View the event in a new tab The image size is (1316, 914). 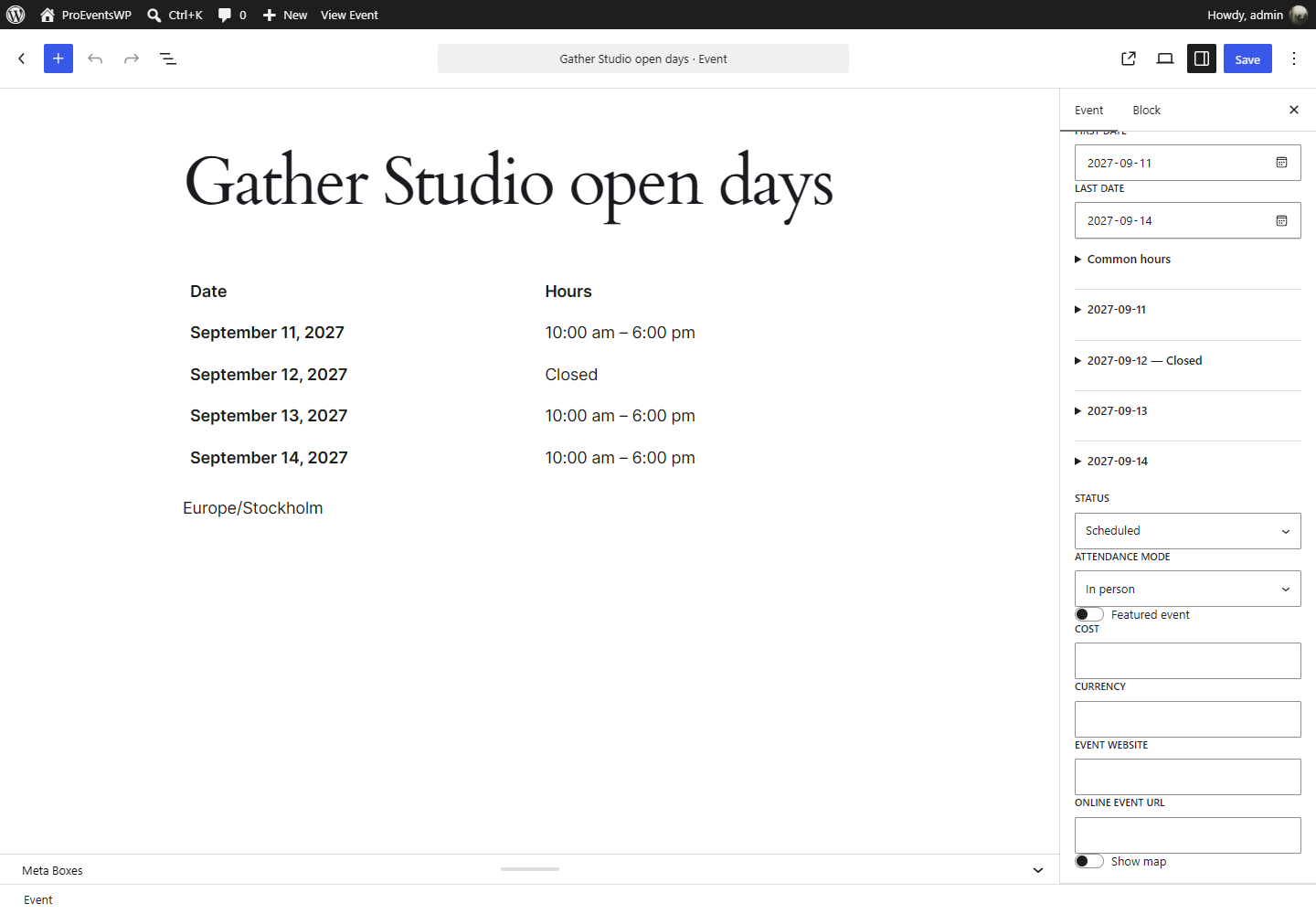pos(1129,58)
